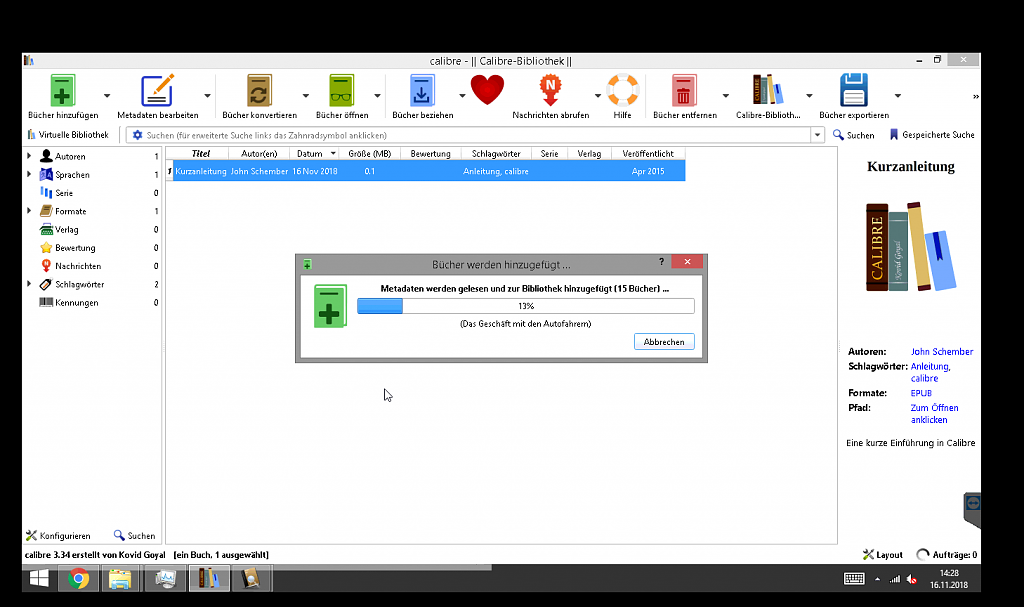The image size is (1024, 607).
Task: Click the Suchen button next to the search field
Action: pyautogui.click(x=854, y=135)
